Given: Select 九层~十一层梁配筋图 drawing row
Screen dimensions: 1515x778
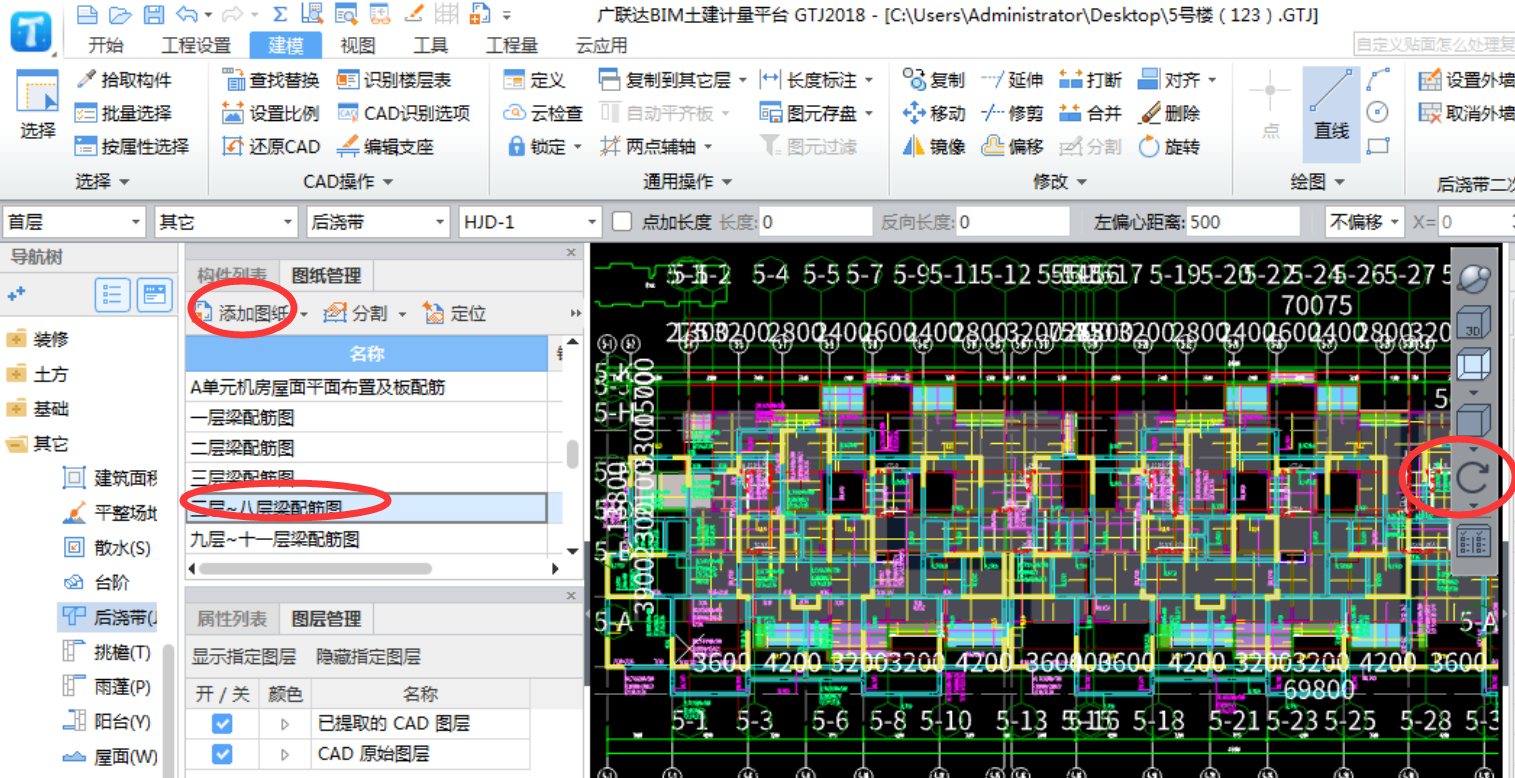Looking at the screenshot, I should pyautogui.click(x=367, y=539).
